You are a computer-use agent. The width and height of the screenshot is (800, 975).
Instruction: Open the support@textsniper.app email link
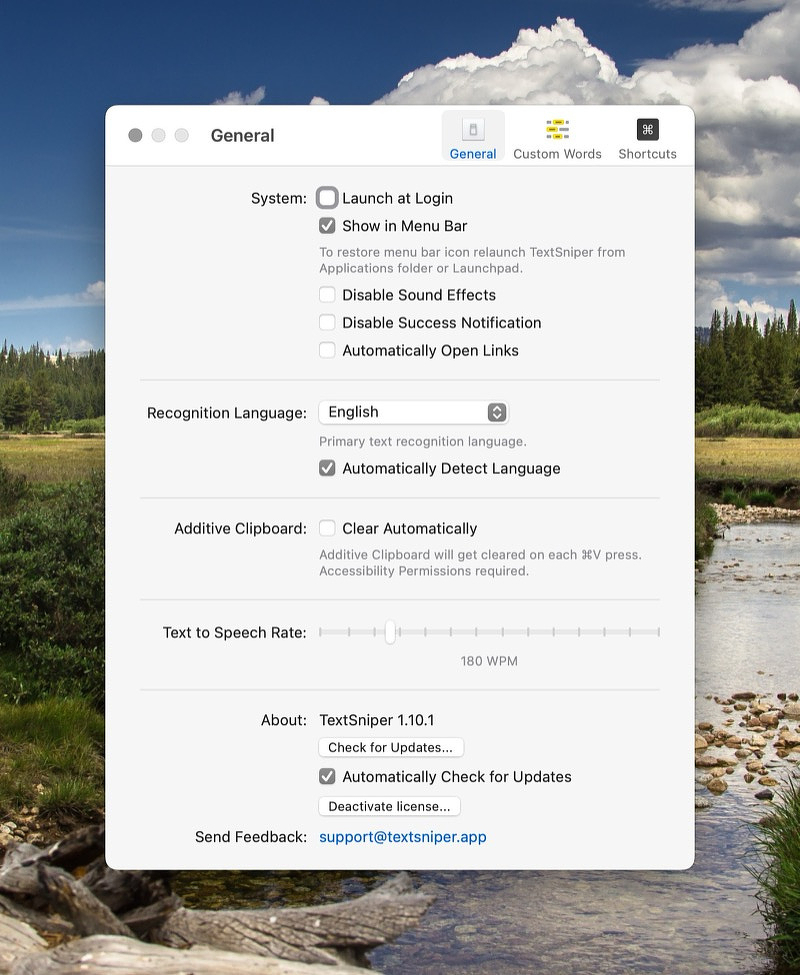(402, 837)
